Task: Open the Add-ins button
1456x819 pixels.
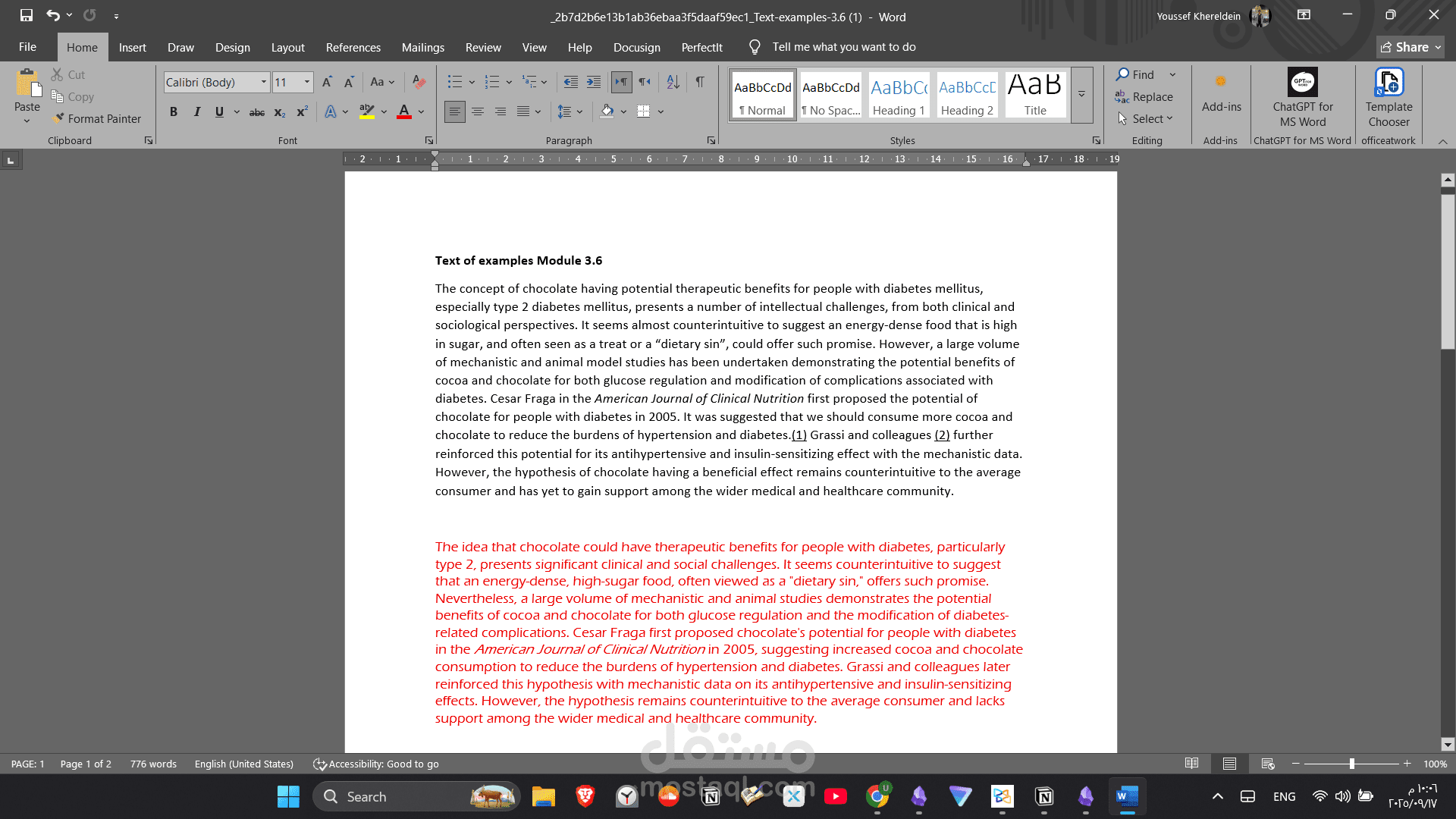Action: [x=1221, y=93]
